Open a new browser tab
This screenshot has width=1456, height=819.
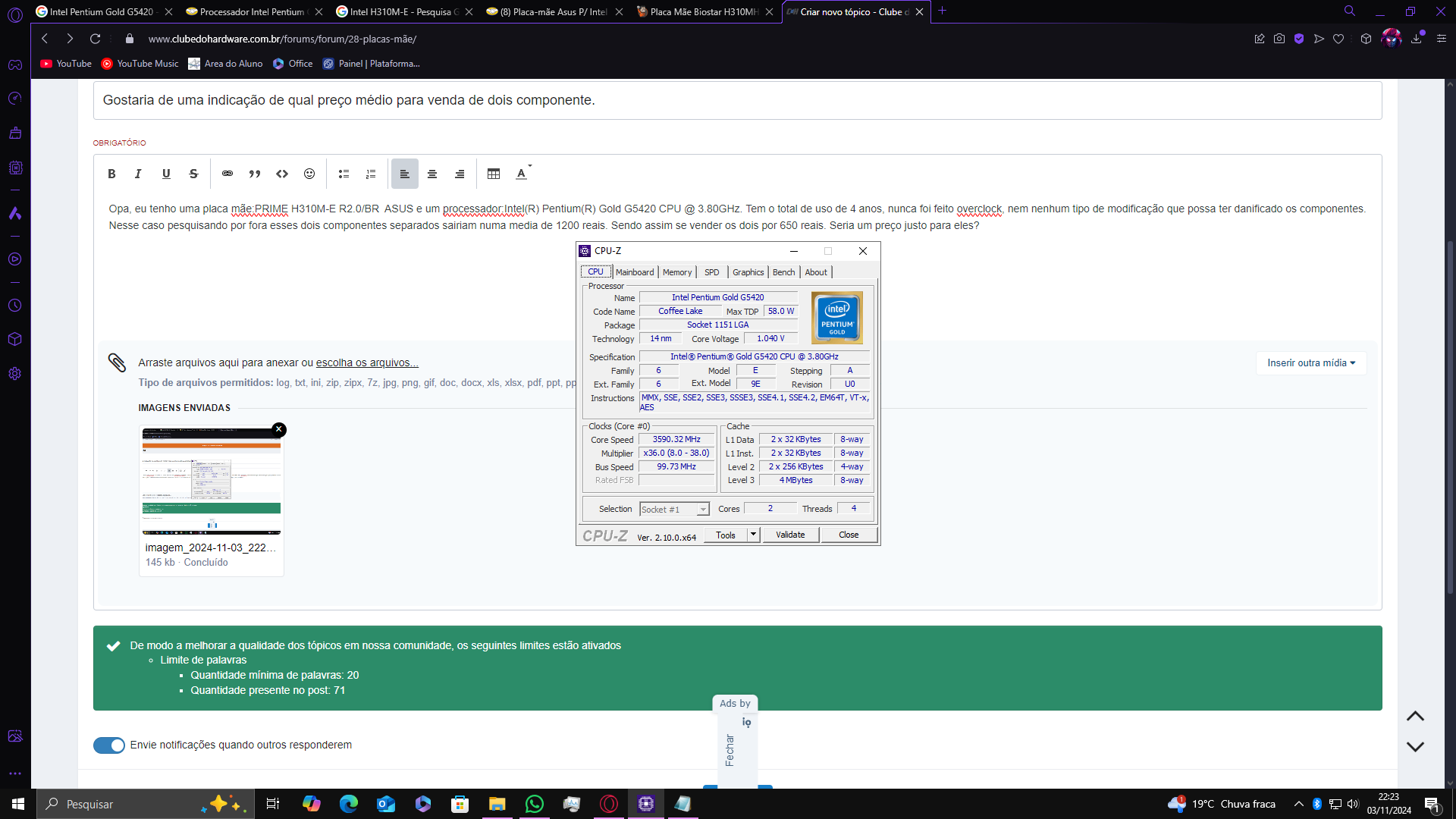(942, 11)
